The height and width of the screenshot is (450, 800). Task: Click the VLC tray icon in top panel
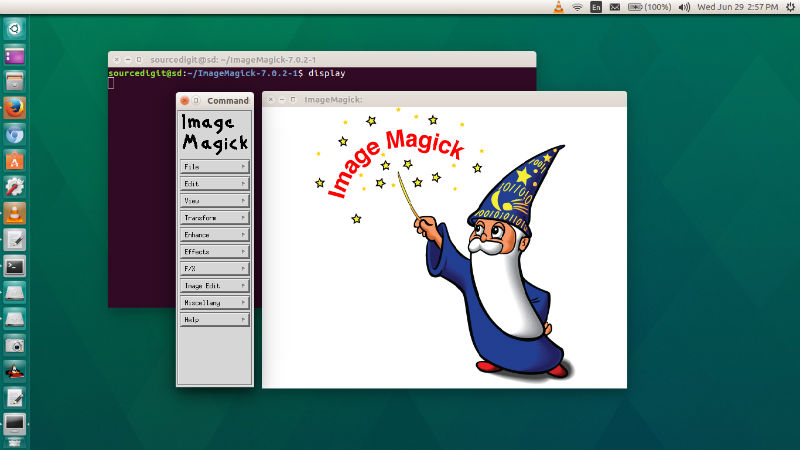[558, 7]
